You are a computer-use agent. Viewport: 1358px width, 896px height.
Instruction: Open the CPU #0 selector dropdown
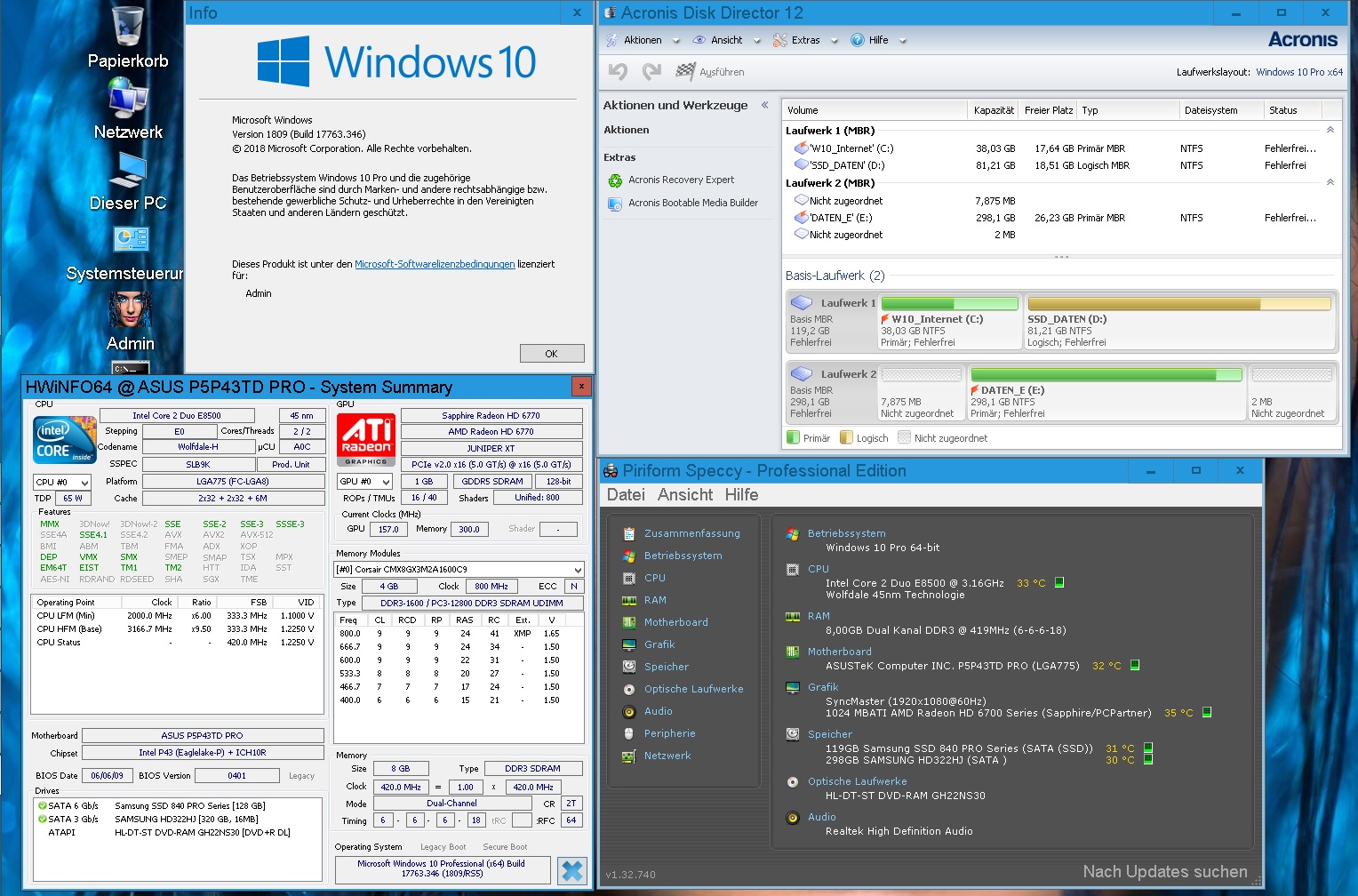[61, 482]
